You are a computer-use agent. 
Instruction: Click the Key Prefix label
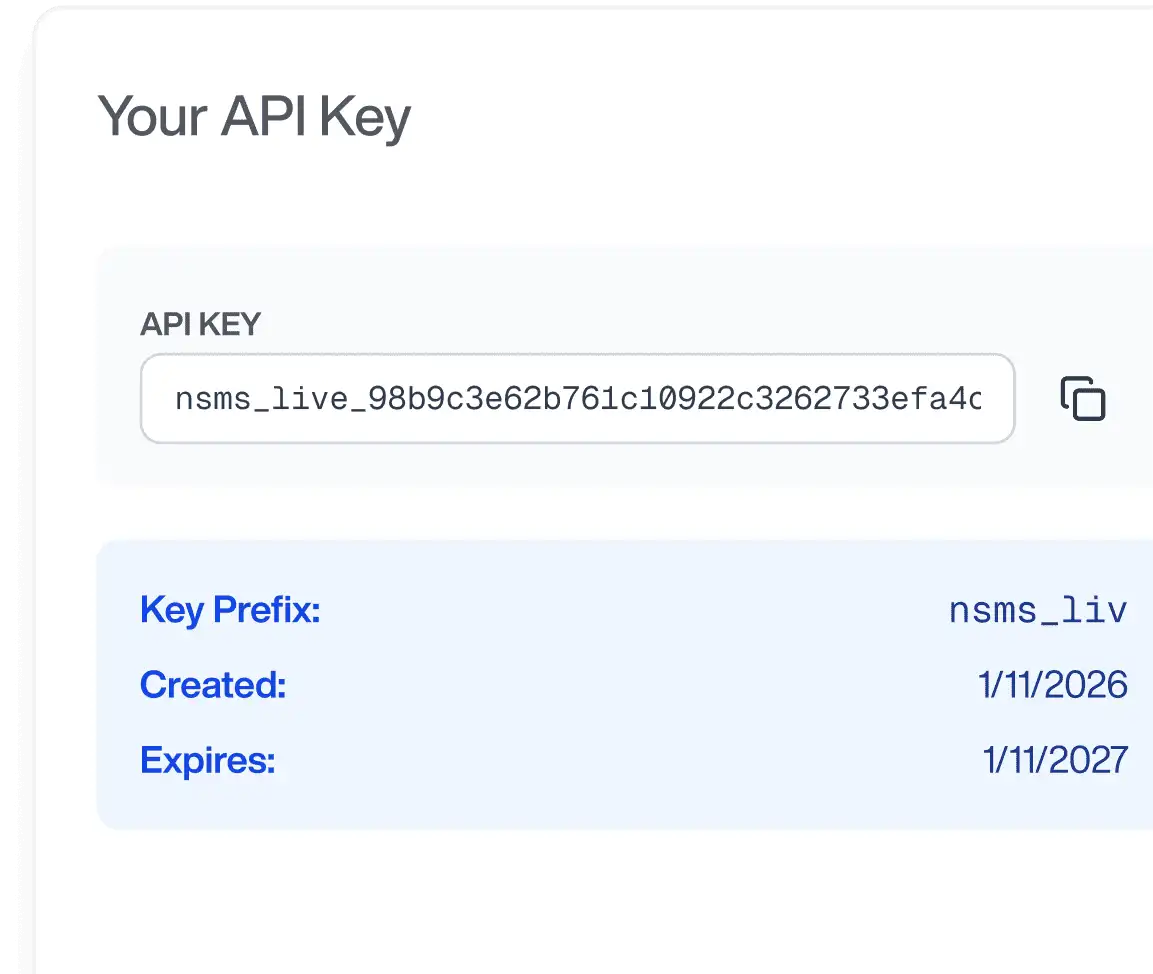pos(229,610)
